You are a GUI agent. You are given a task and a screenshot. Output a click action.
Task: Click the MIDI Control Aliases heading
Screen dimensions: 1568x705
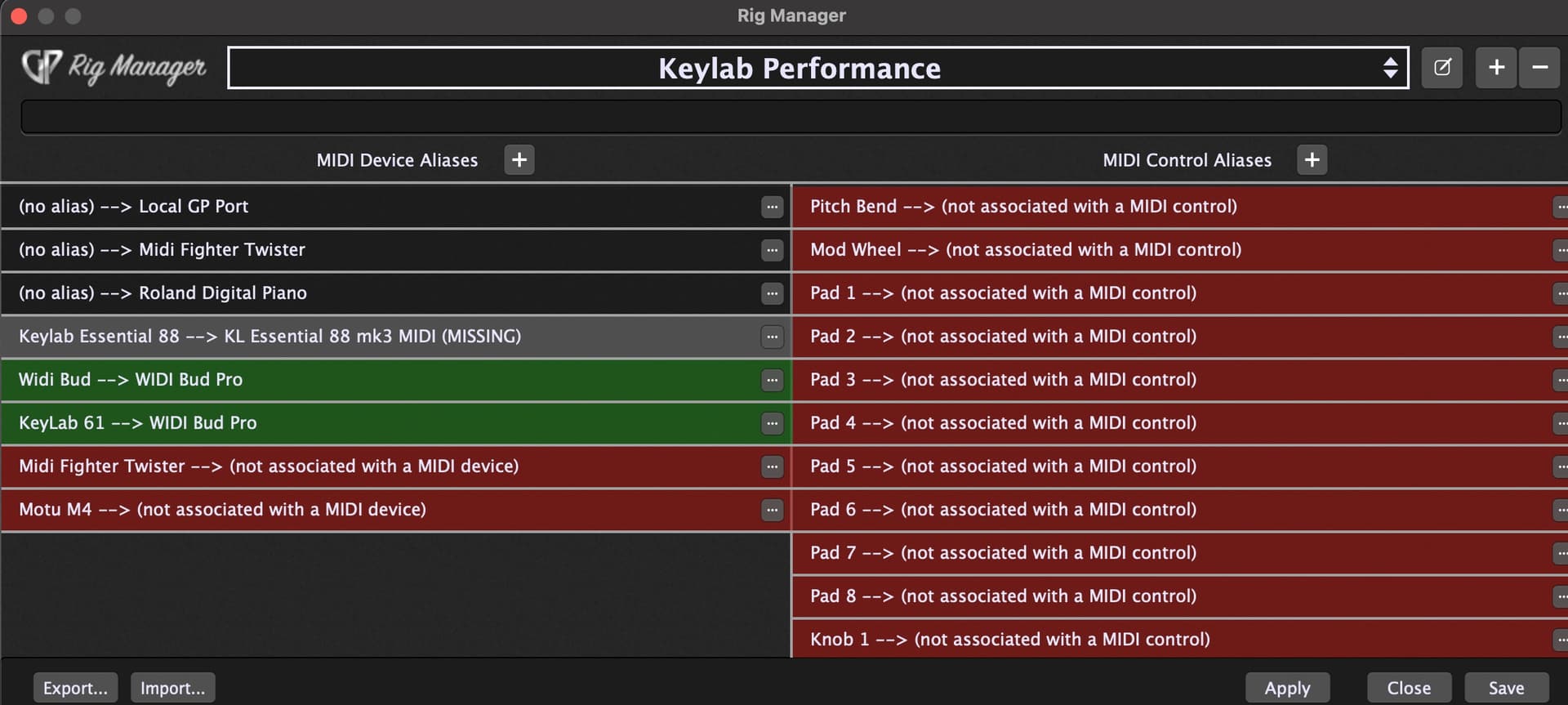(x=1187, y=160)
